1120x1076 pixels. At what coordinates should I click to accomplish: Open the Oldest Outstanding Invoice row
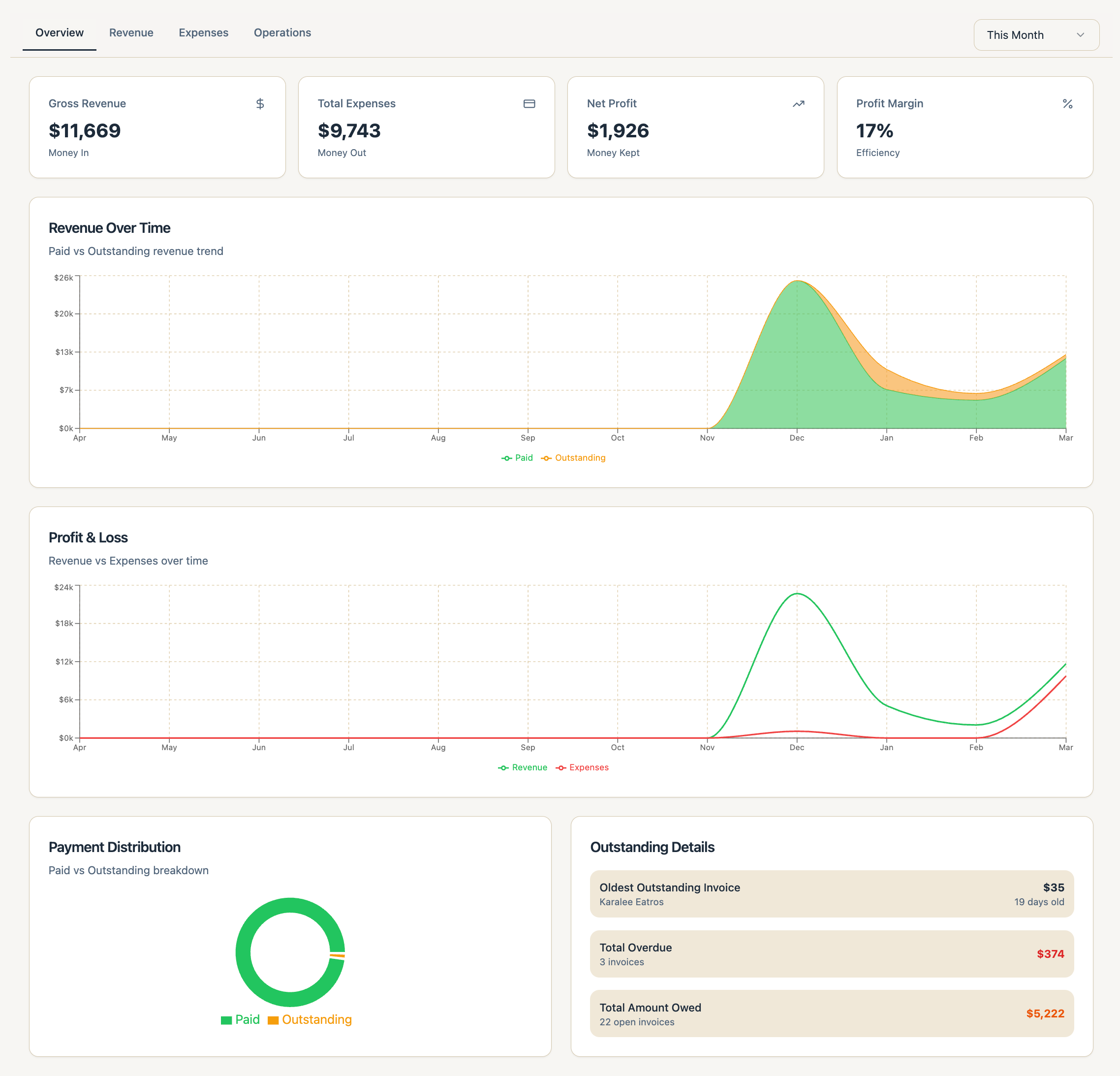click(832, 894)
